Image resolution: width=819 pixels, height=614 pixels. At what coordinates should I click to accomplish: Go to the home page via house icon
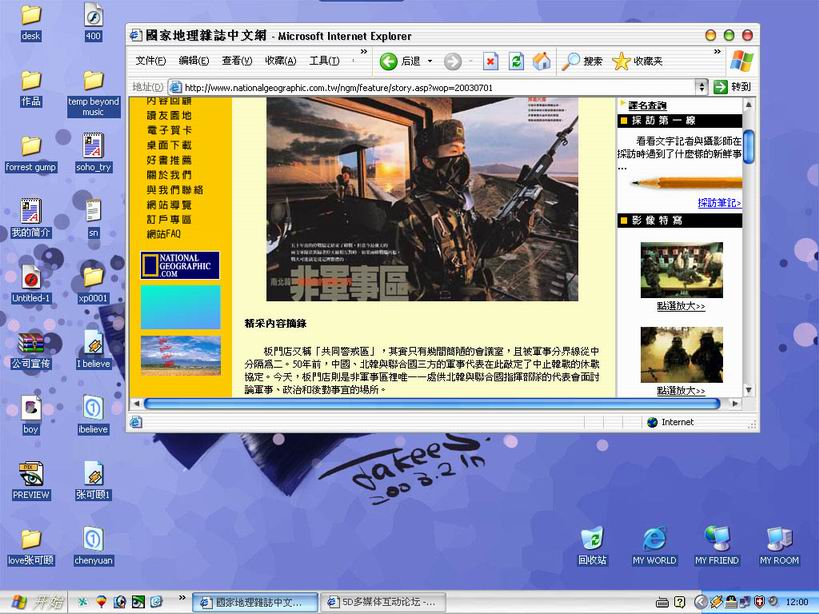click(x=542, y=62)
